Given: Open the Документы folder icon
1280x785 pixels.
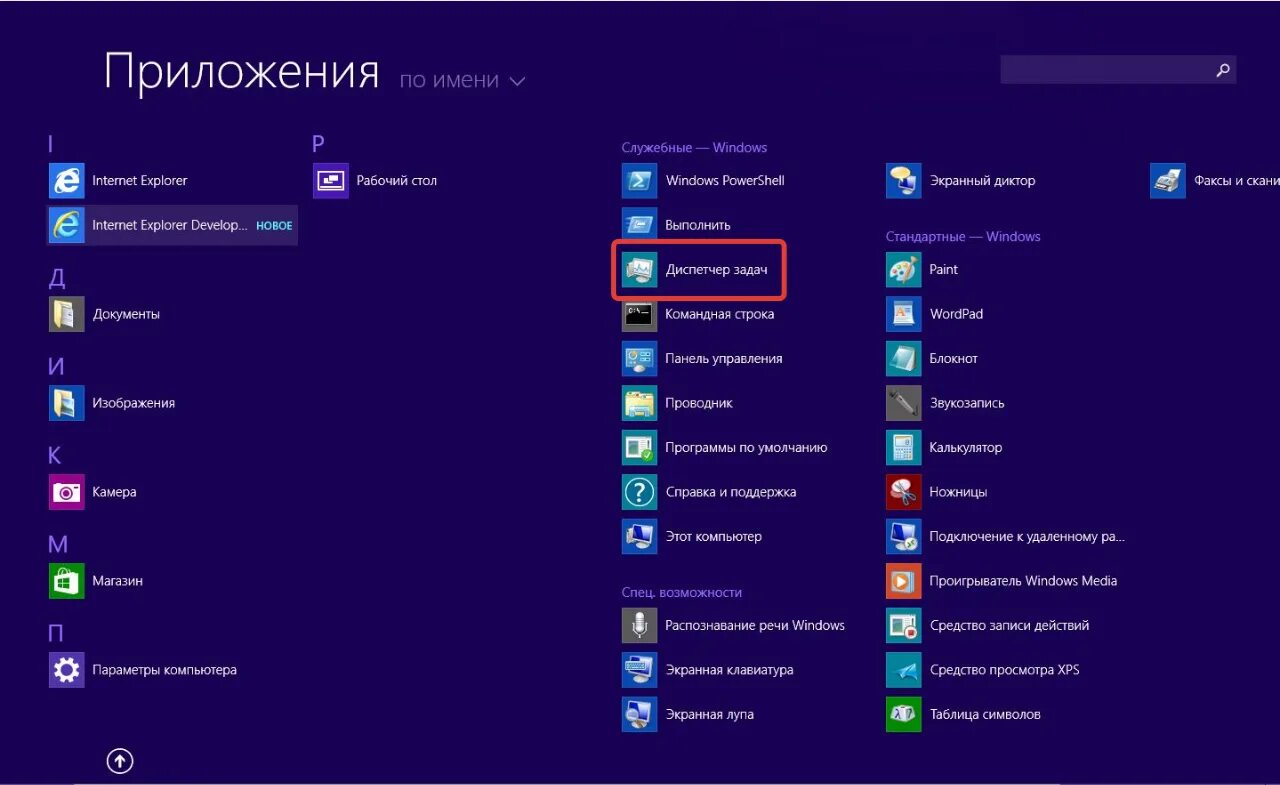Looking at the screenshot, I should (x=67, y=314).
